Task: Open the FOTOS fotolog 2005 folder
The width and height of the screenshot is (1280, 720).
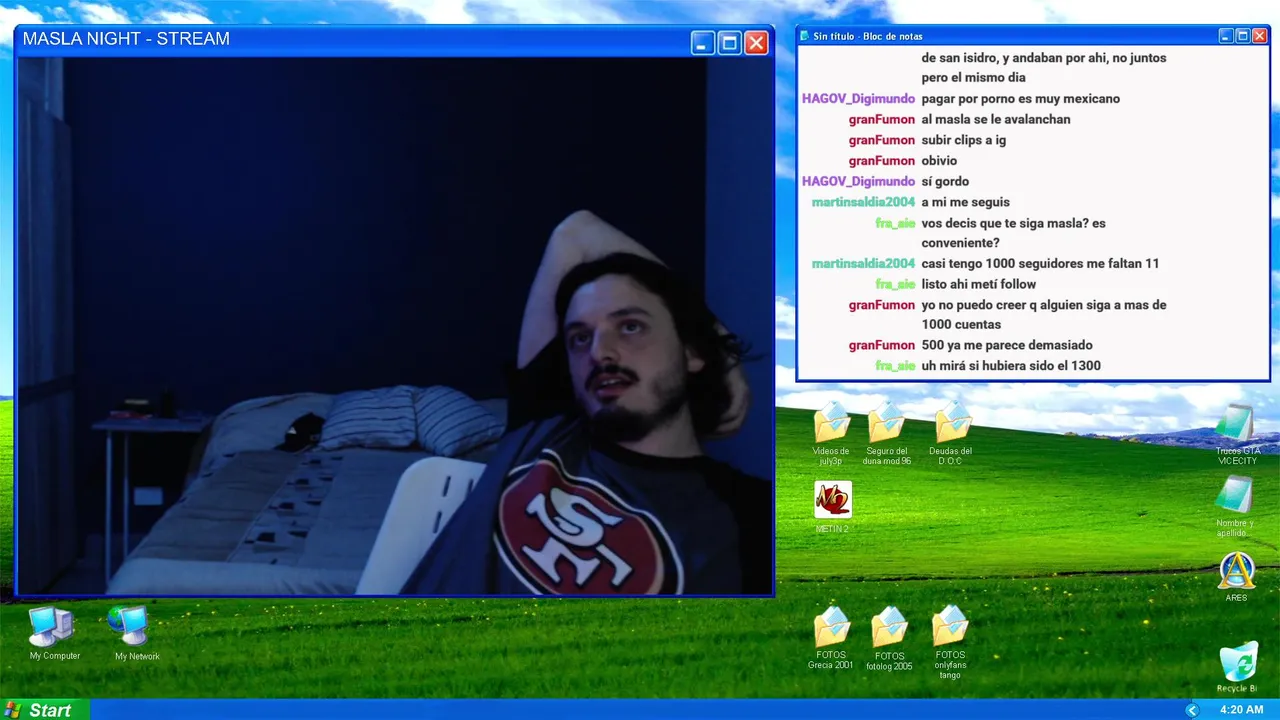Action: point(889,638)
